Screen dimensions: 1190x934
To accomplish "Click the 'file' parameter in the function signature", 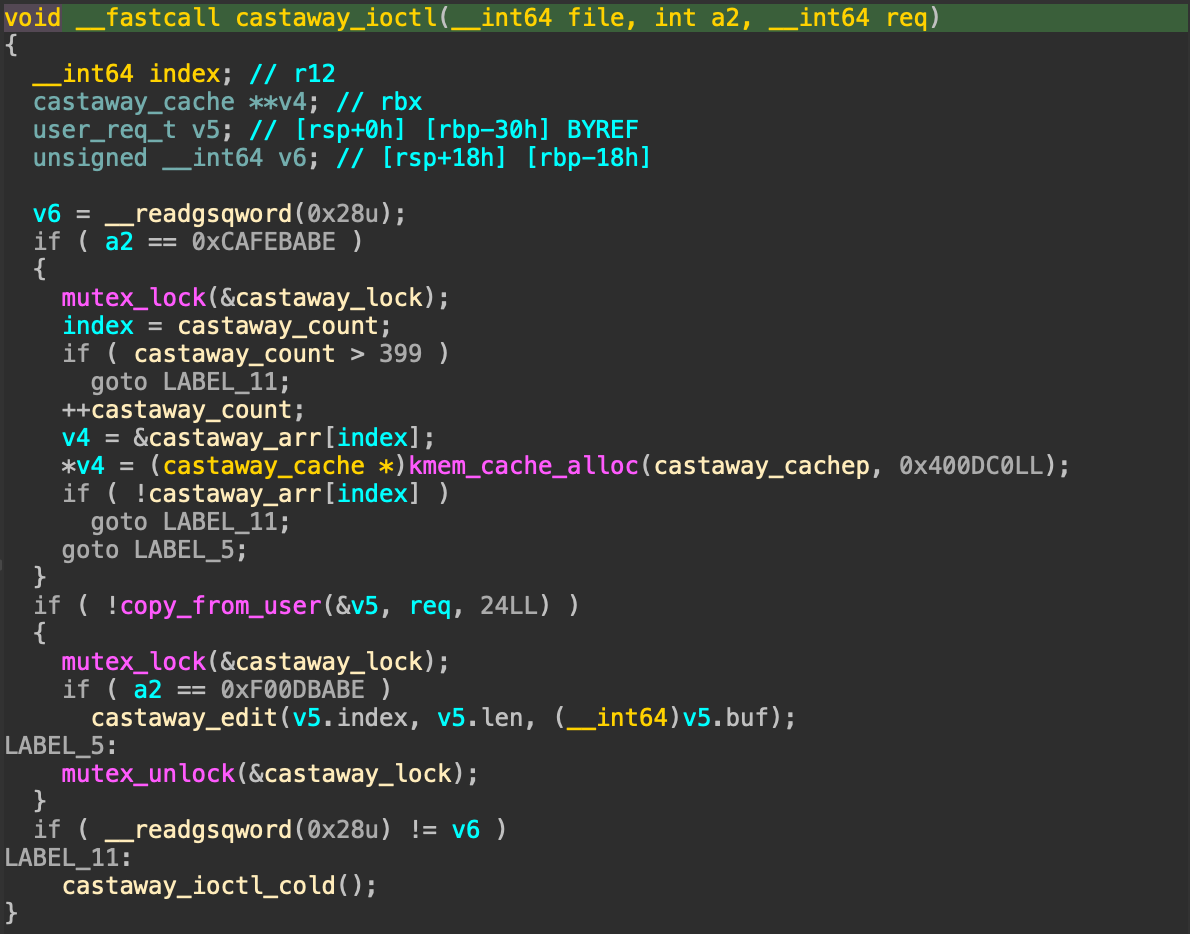I will click(x=596, y=17).
